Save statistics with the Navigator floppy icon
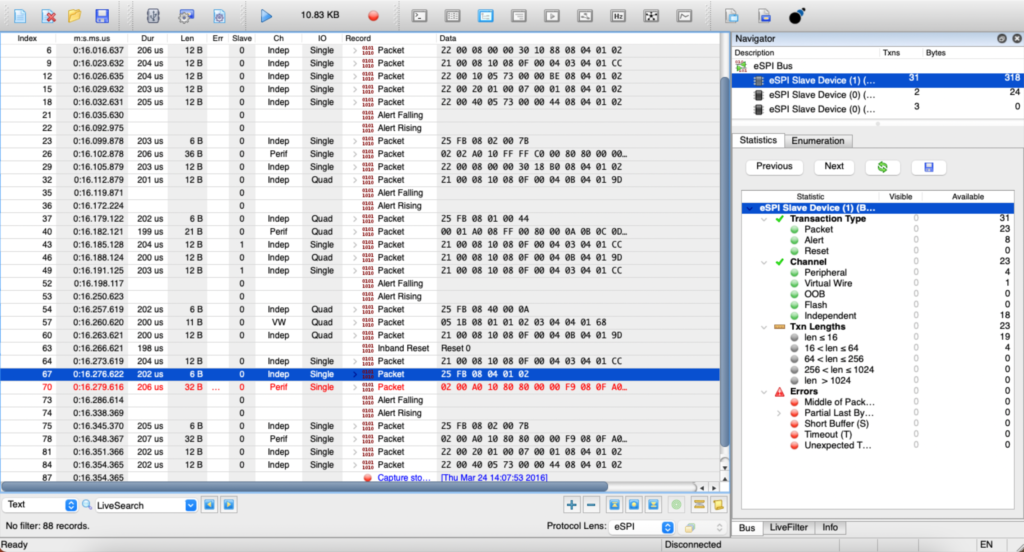This screenshot has height=552, width=1024. tap(929, 167)
